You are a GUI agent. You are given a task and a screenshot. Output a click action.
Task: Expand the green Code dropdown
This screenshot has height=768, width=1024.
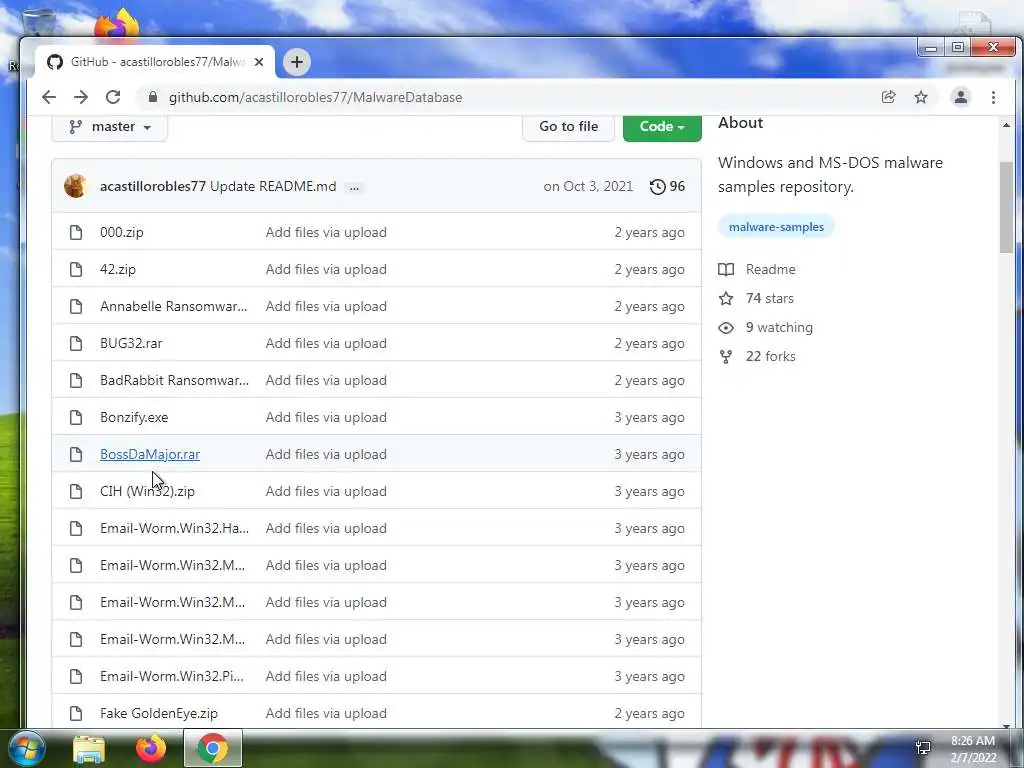(x=662, y=127)
